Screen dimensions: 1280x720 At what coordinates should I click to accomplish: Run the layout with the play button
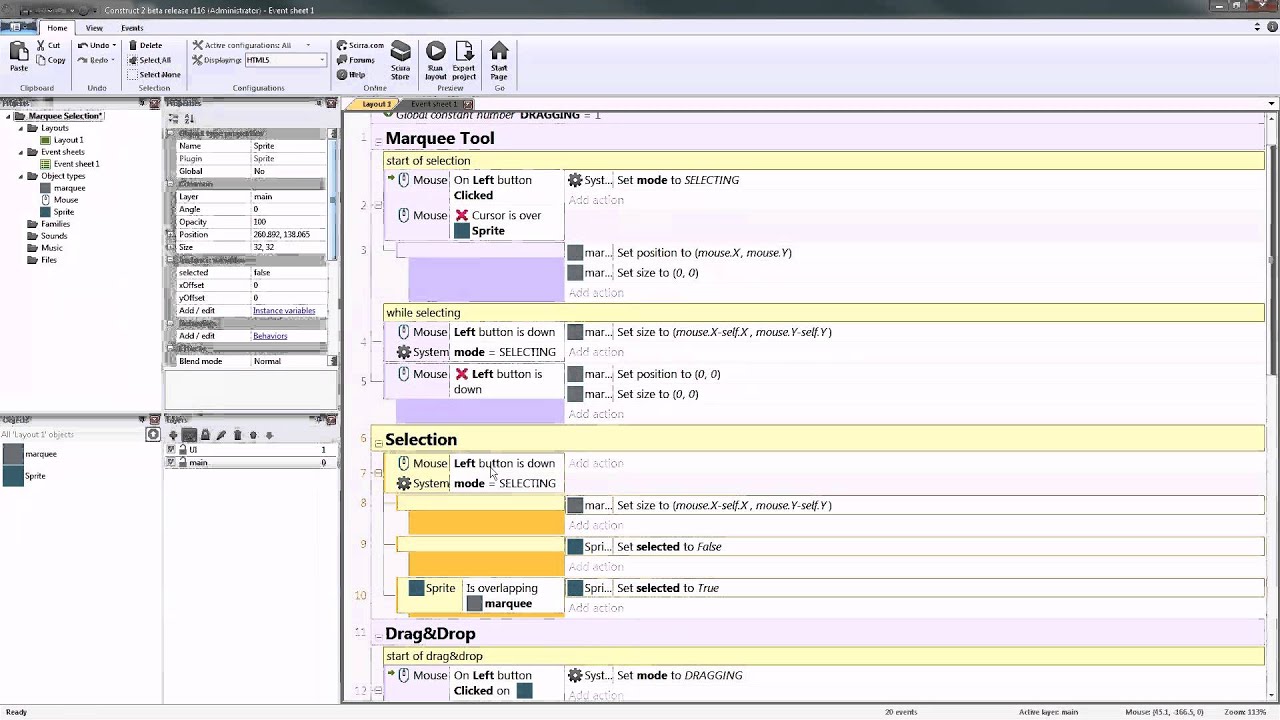pos(436,61)
